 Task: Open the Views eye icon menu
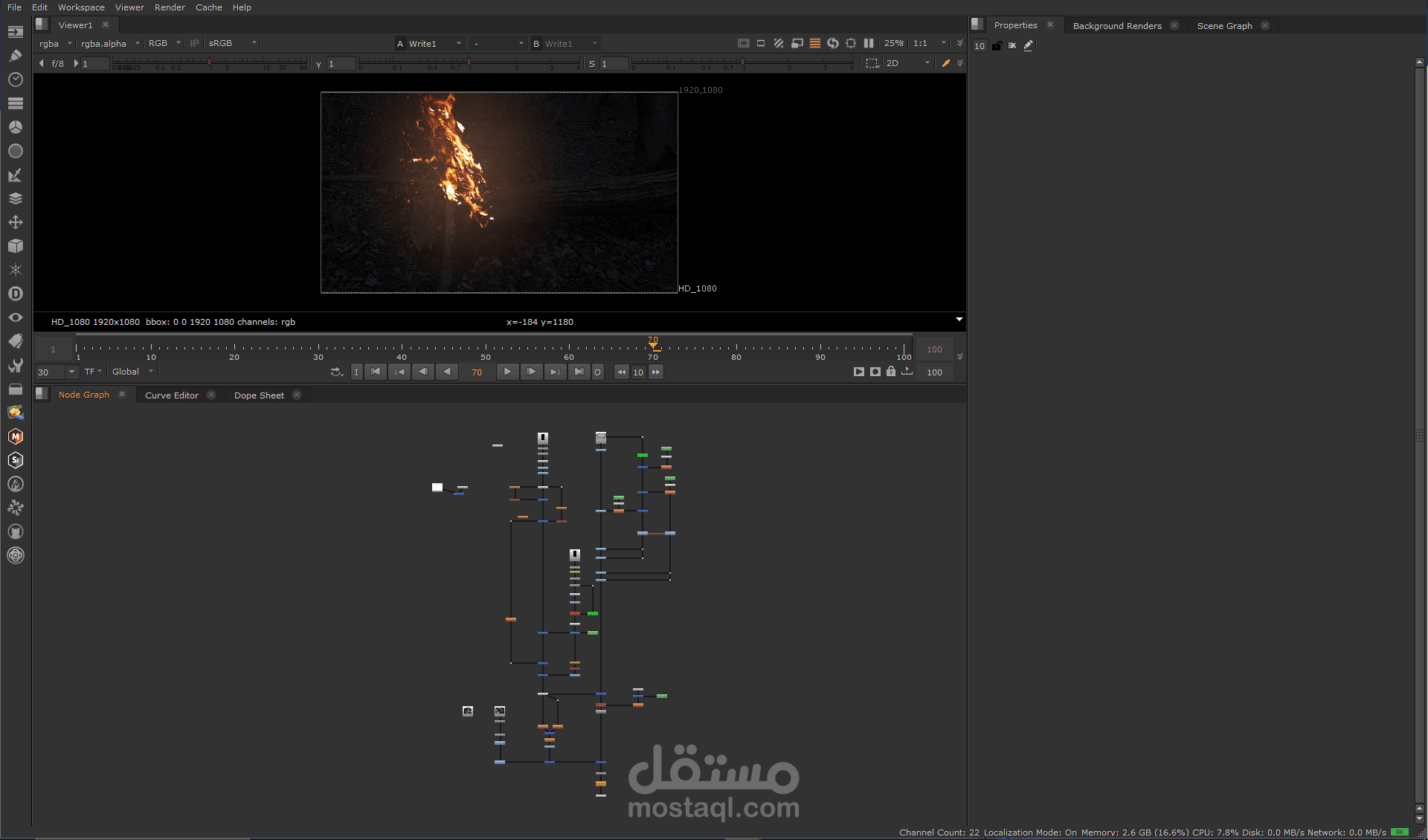[x=15, y=317]
